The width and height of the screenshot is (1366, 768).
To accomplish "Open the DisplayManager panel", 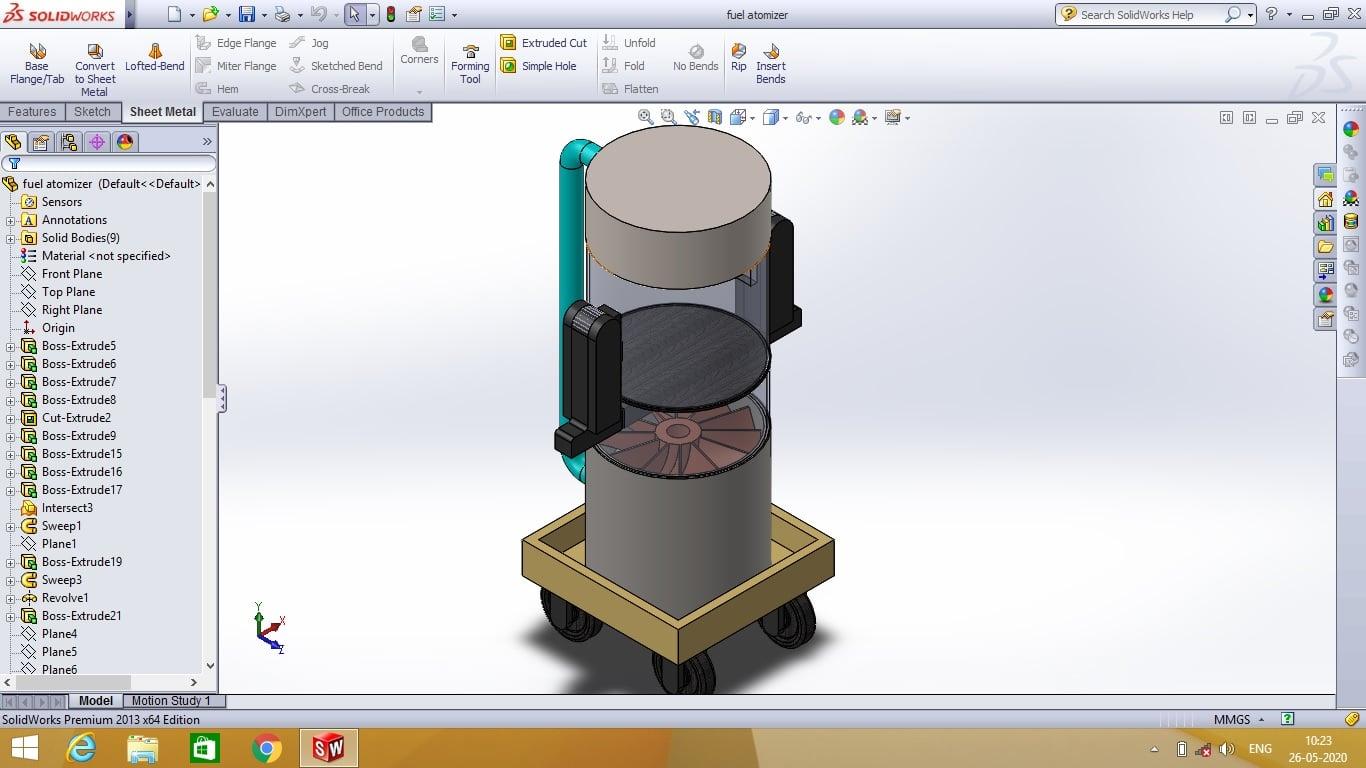I will [124, 142].
